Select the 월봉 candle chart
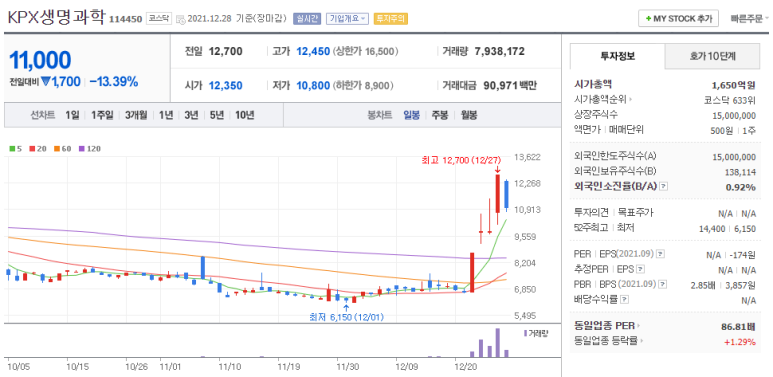Image resolution: width=773 pixels, height=377 pixels. point(469,115)
